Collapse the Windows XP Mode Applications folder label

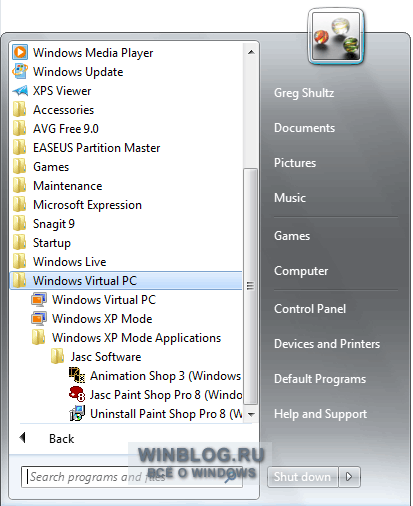(136, 338)
